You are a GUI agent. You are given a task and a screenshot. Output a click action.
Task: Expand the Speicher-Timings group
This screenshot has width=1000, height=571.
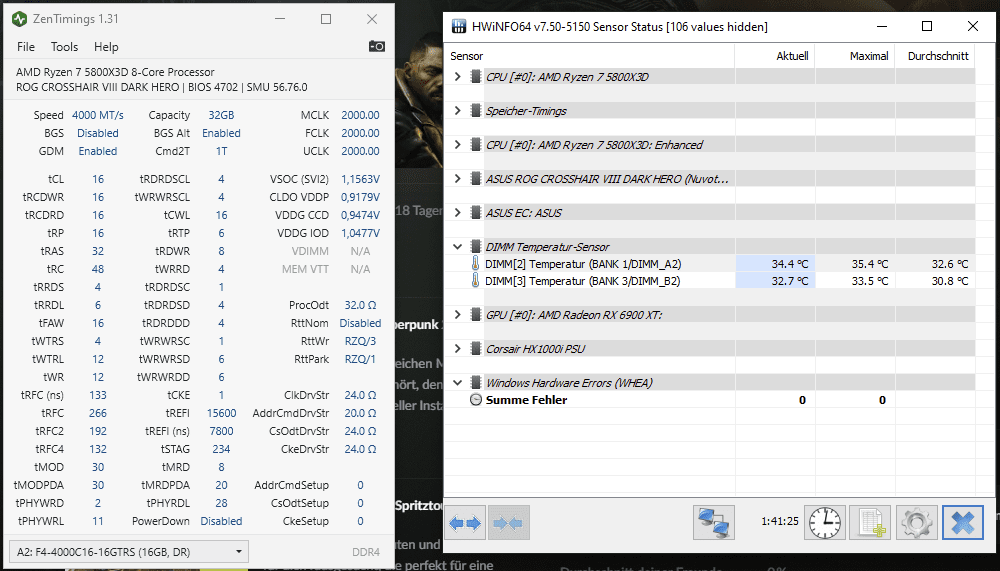tap(457, 111)
